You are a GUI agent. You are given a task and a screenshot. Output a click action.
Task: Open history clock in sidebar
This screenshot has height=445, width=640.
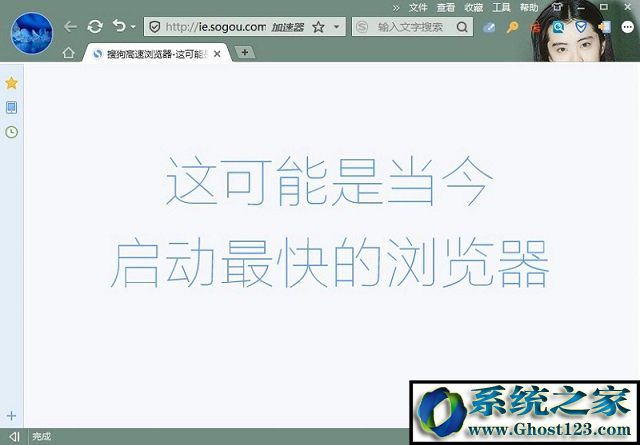[x=11, y=132]
